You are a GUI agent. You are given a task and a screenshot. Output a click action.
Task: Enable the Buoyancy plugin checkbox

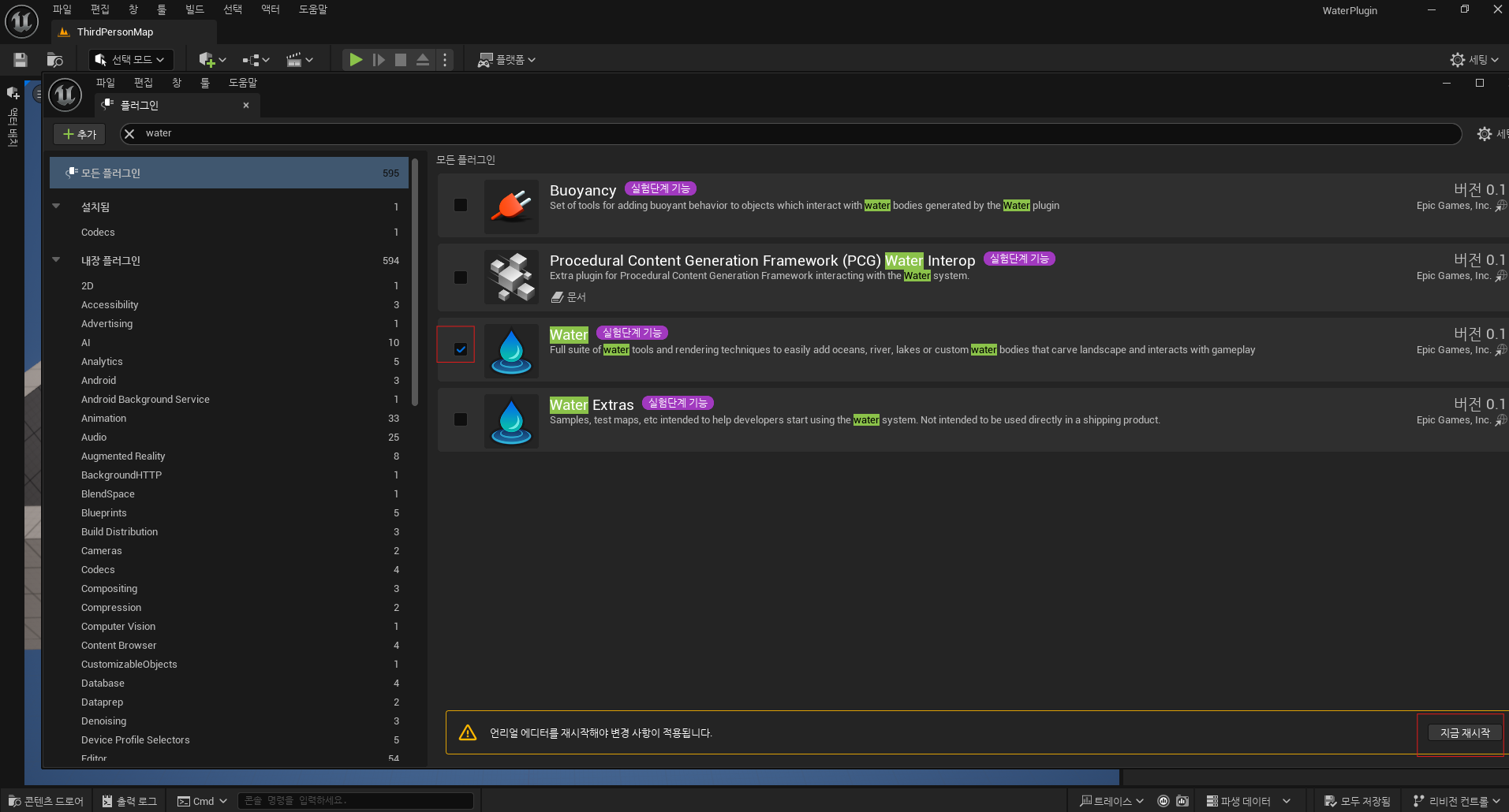[461, 205]
